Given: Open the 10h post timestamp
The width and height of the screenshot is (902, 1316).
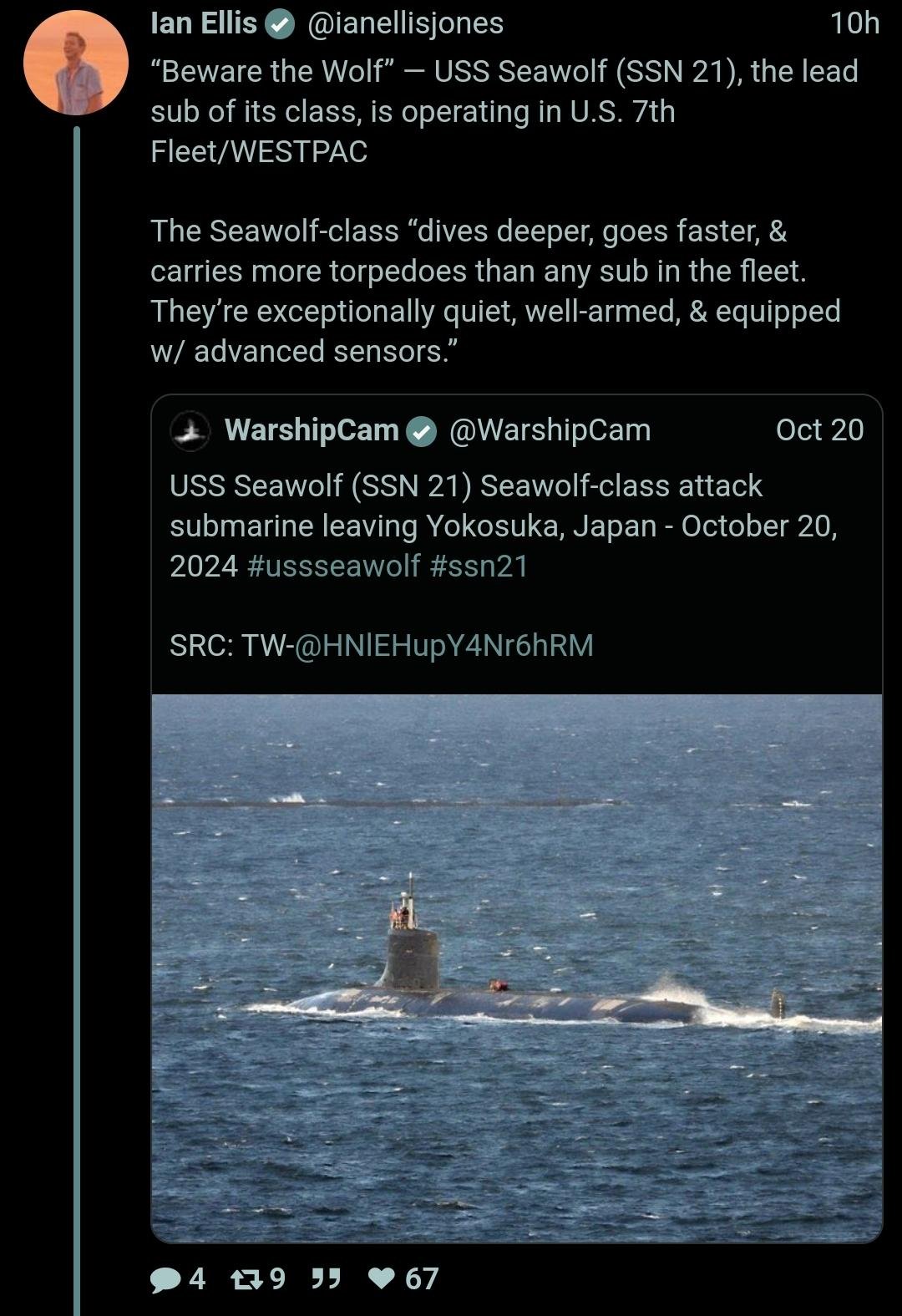Looking at the screenshot, I should pyautogui.click(x=855, y=23).
